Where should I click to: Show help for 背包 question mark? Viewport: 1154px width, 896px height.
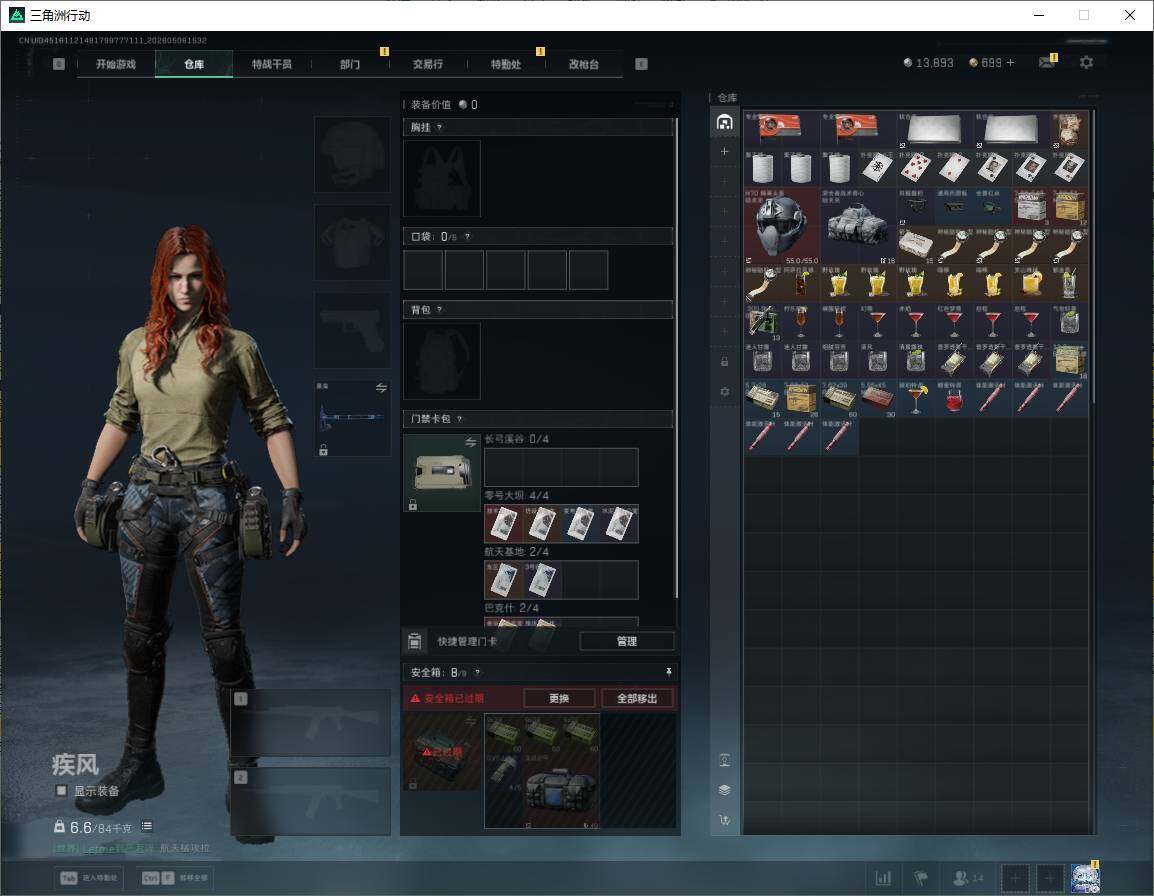[x=439, y=309]
